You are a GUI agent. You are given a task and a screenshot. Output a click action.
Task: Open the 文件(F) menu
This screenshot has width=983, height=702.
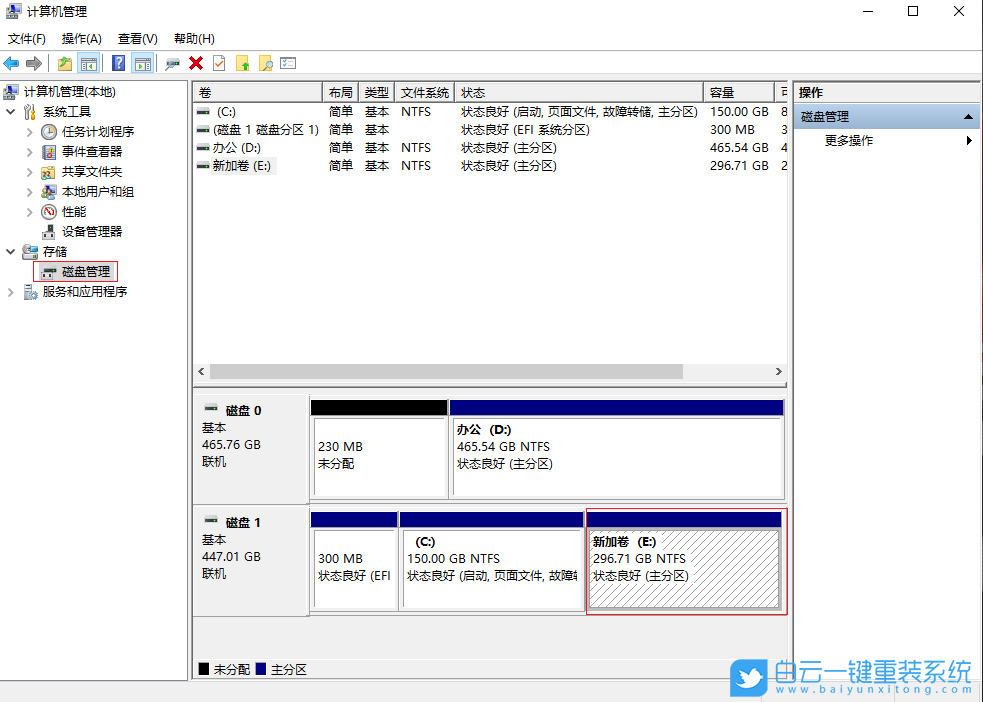point(25,38)
